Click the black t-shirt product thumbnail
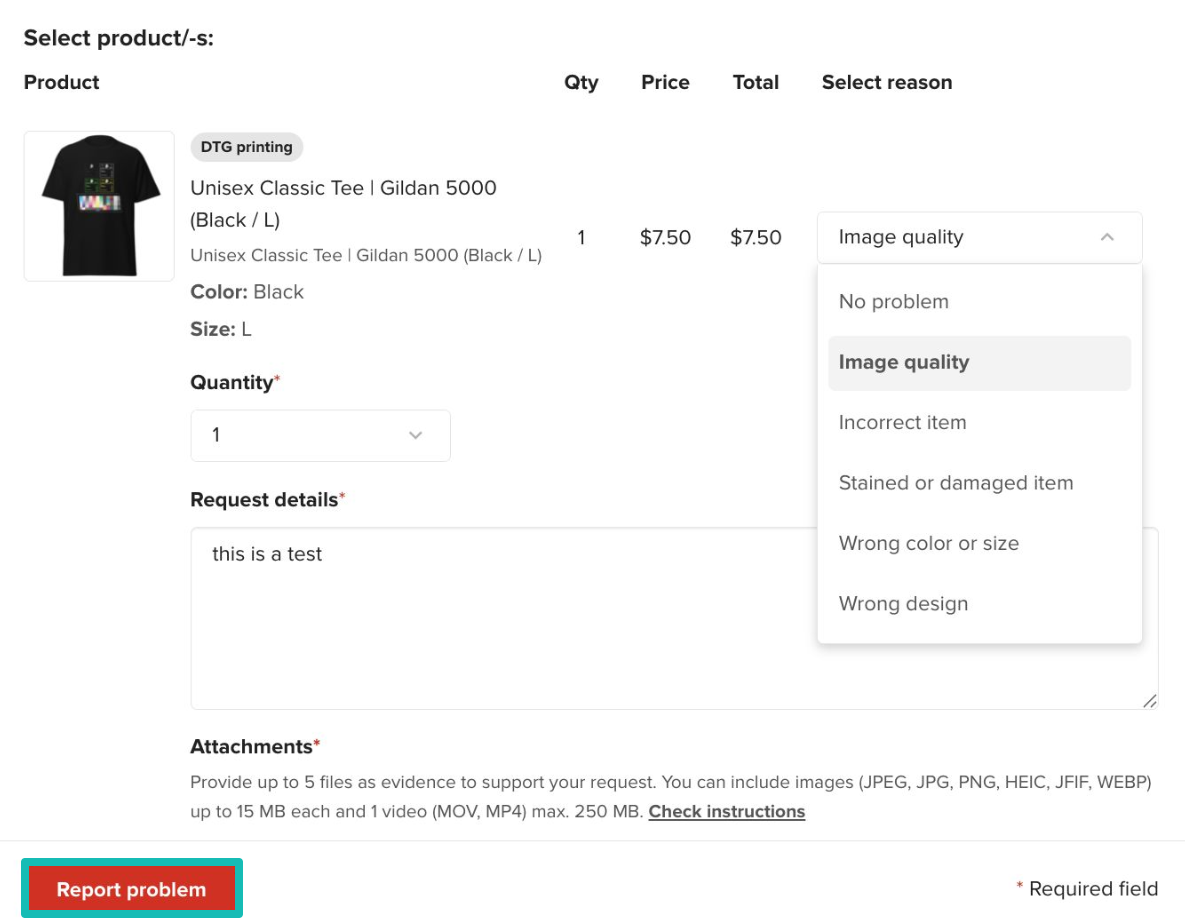Viewport: 1185px width, 923px height. (99, 206)
